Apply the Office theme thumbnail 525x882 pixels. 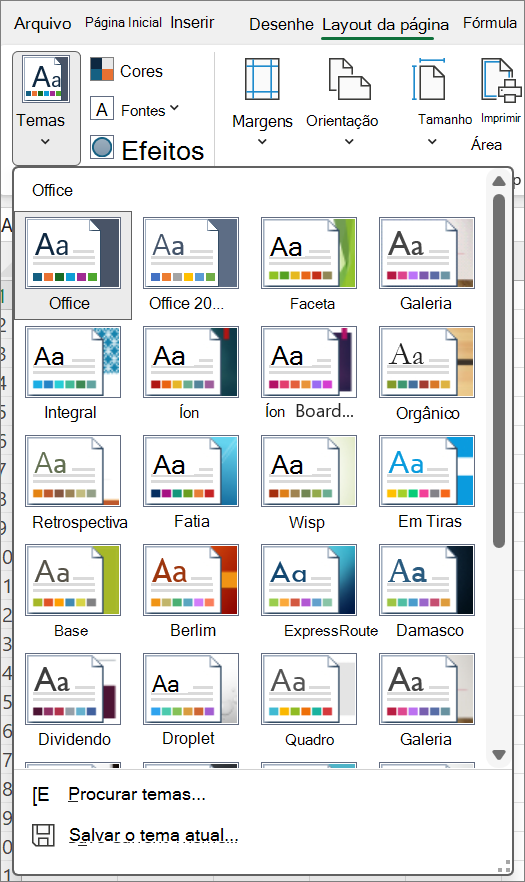73,253
